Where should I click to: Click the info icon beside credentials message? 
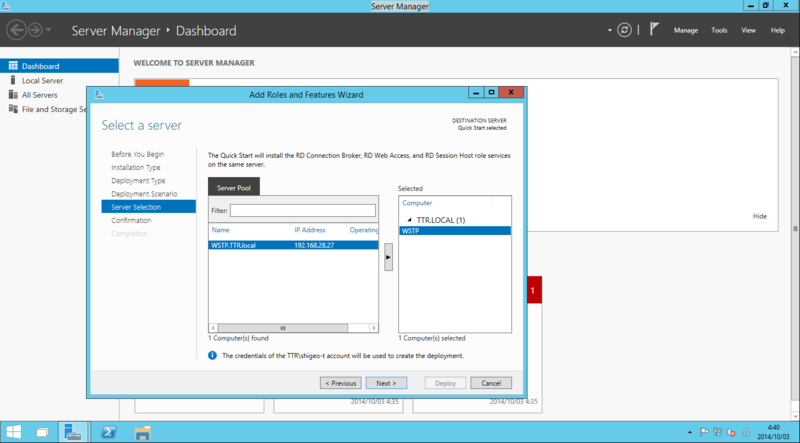coord(212,355)
